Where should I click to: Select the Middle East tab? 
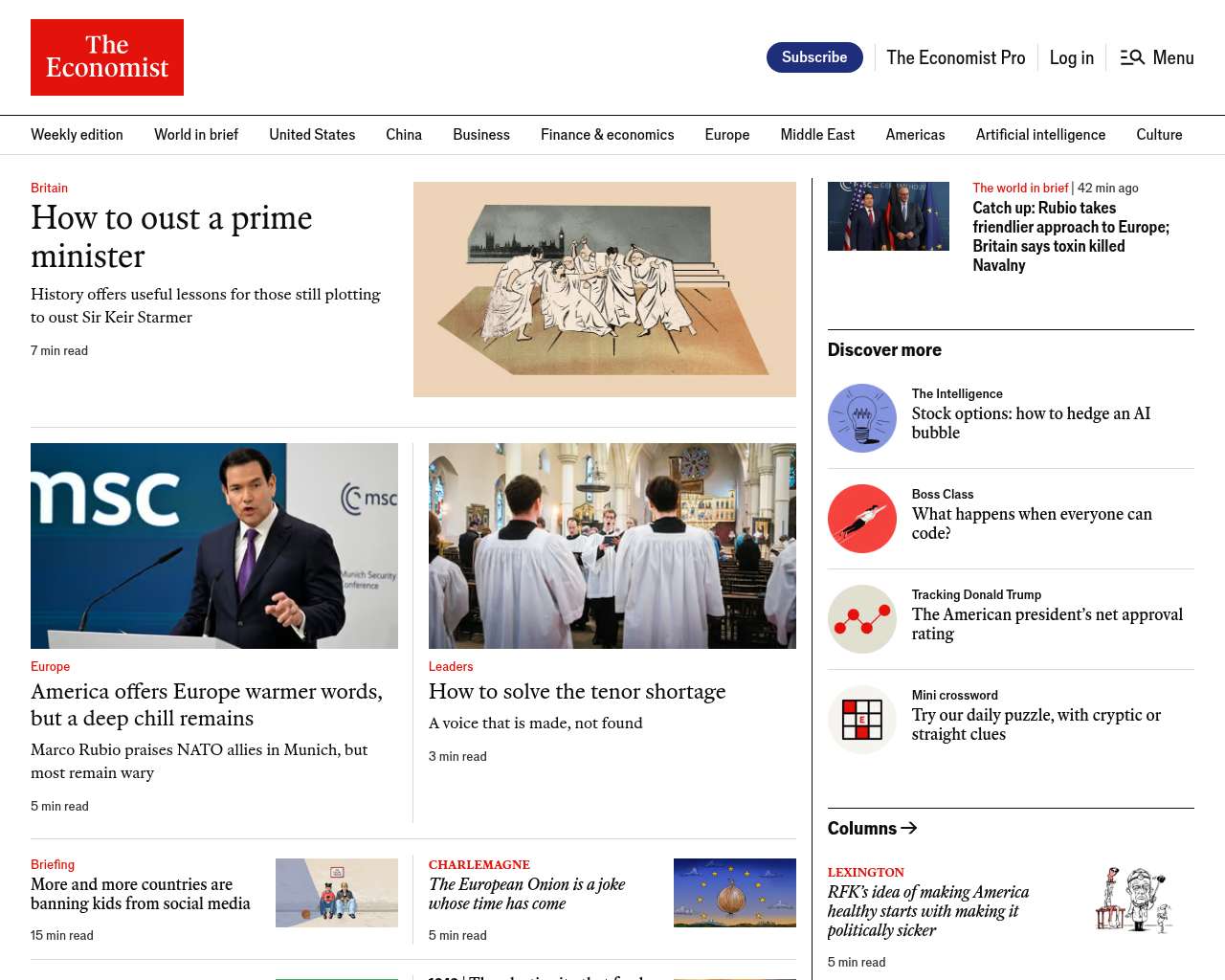point(817,135)
